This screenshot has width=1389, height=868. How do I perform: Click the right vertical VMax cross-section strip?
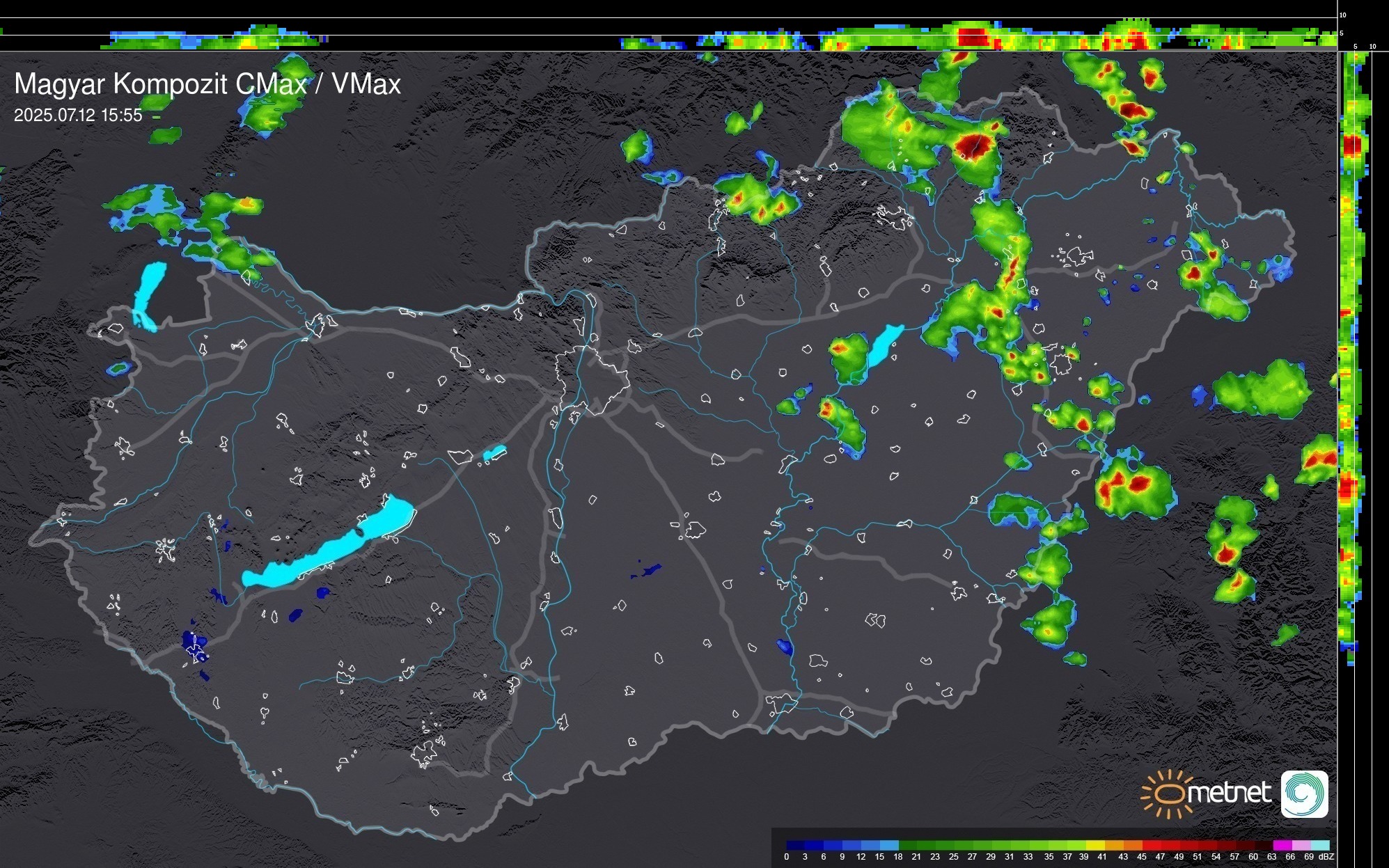click(1351, 348)
